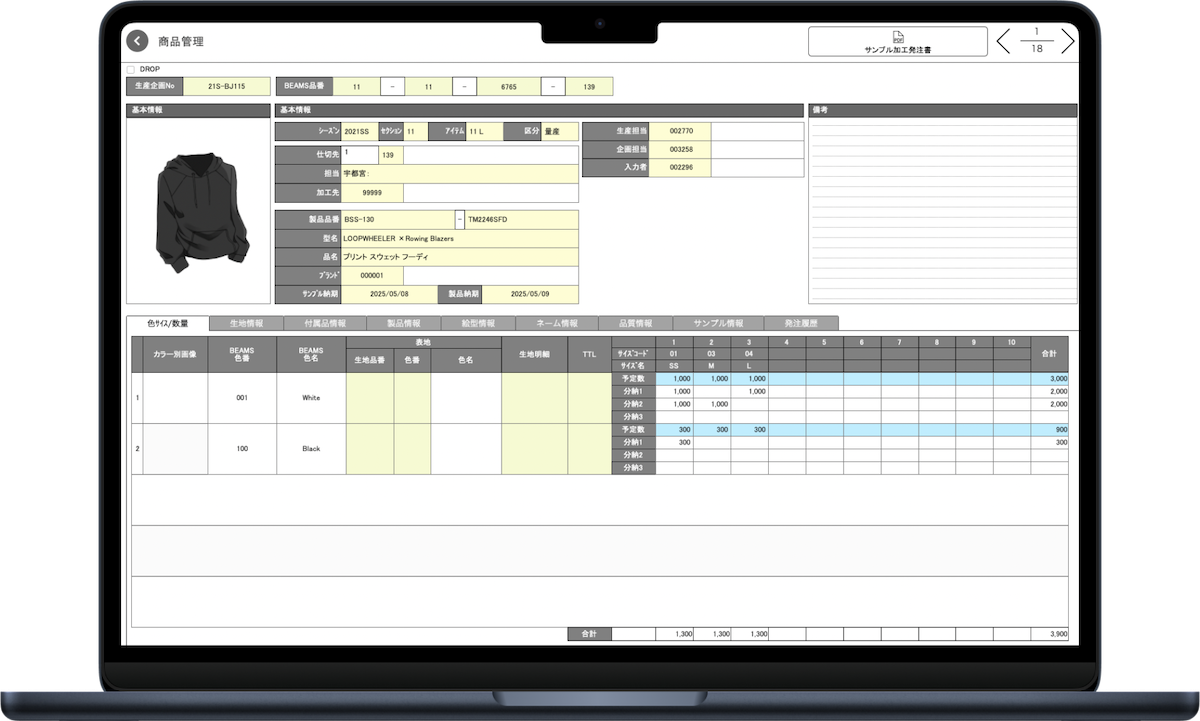
Task: Open the 付属品情報 tab
Action: pos(315,324)
